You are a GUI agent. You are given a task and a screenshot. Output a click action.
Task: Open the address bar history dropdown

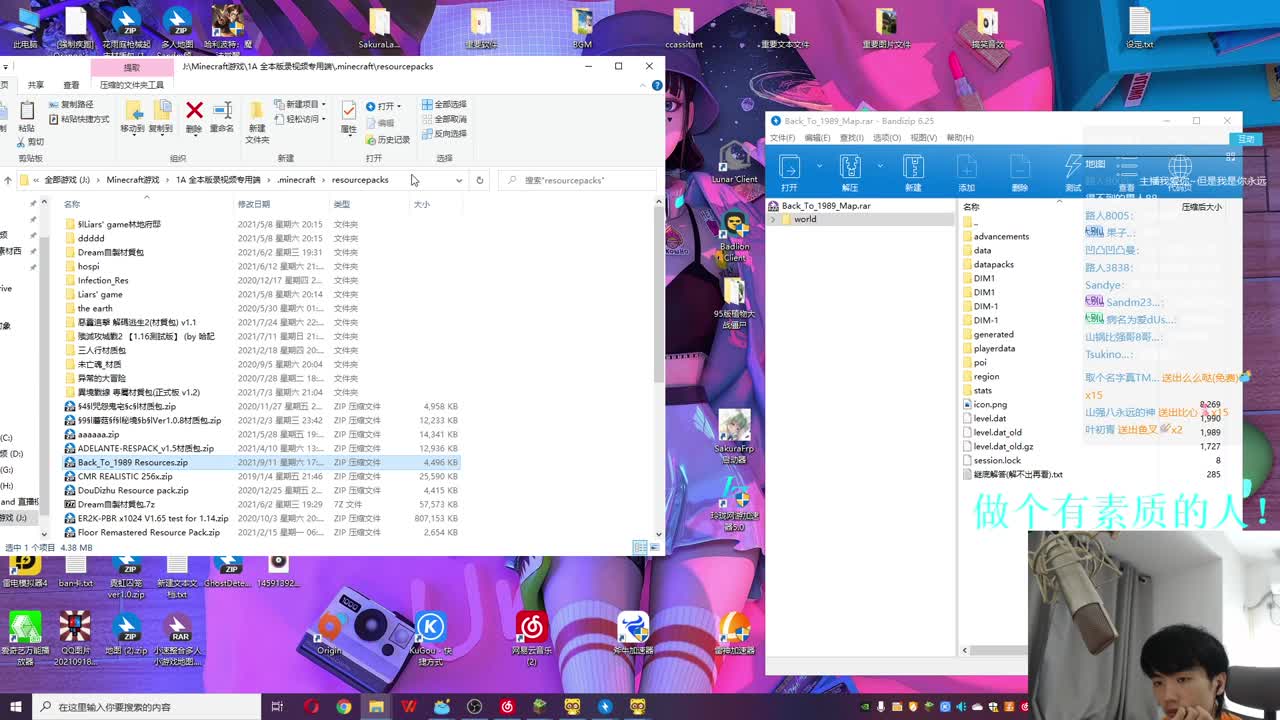click(x=459, y=180)
